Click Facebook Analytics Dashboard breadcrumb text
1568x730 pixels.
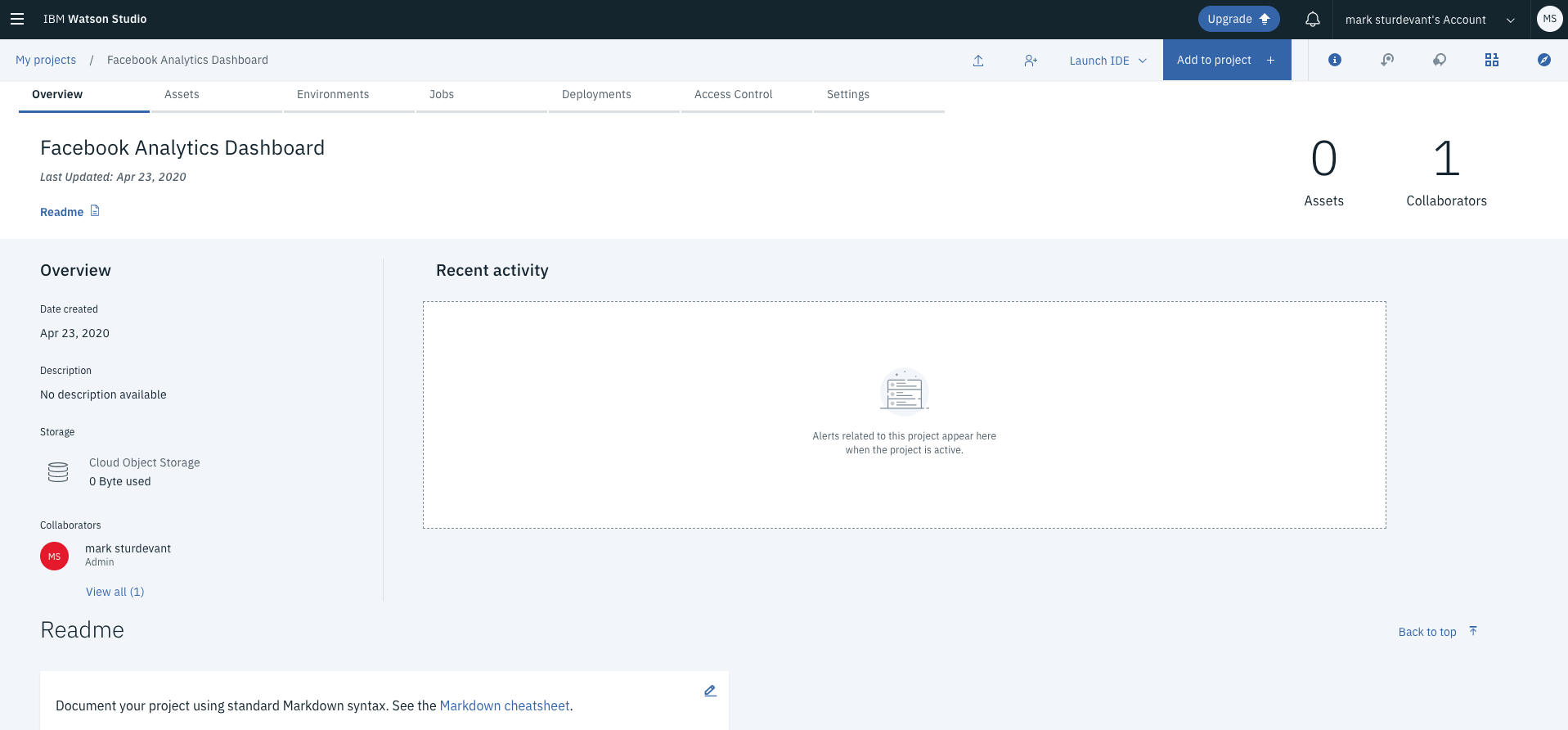187,60
